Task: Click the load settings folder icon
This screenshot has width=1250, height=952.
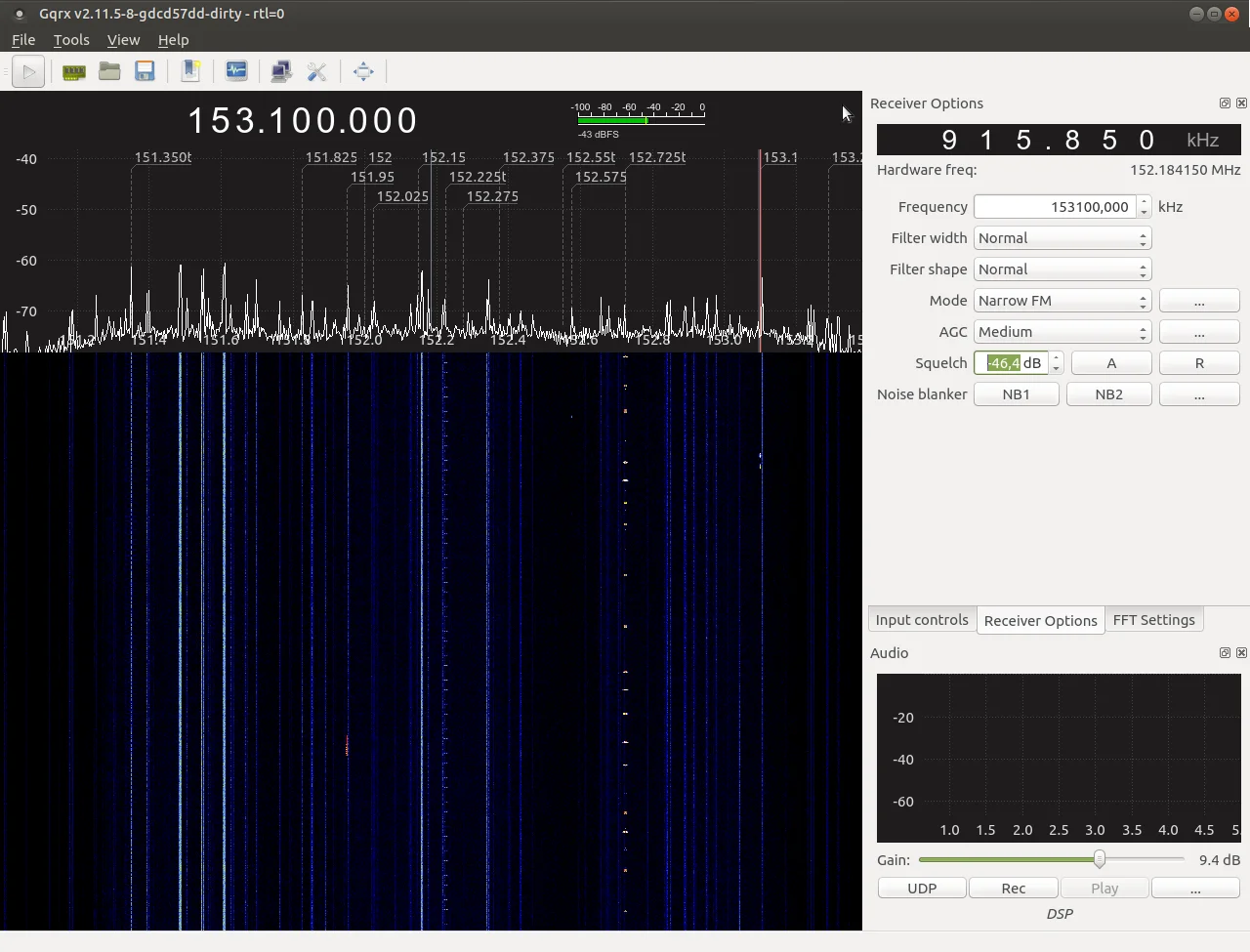Action: pos(109,71)
